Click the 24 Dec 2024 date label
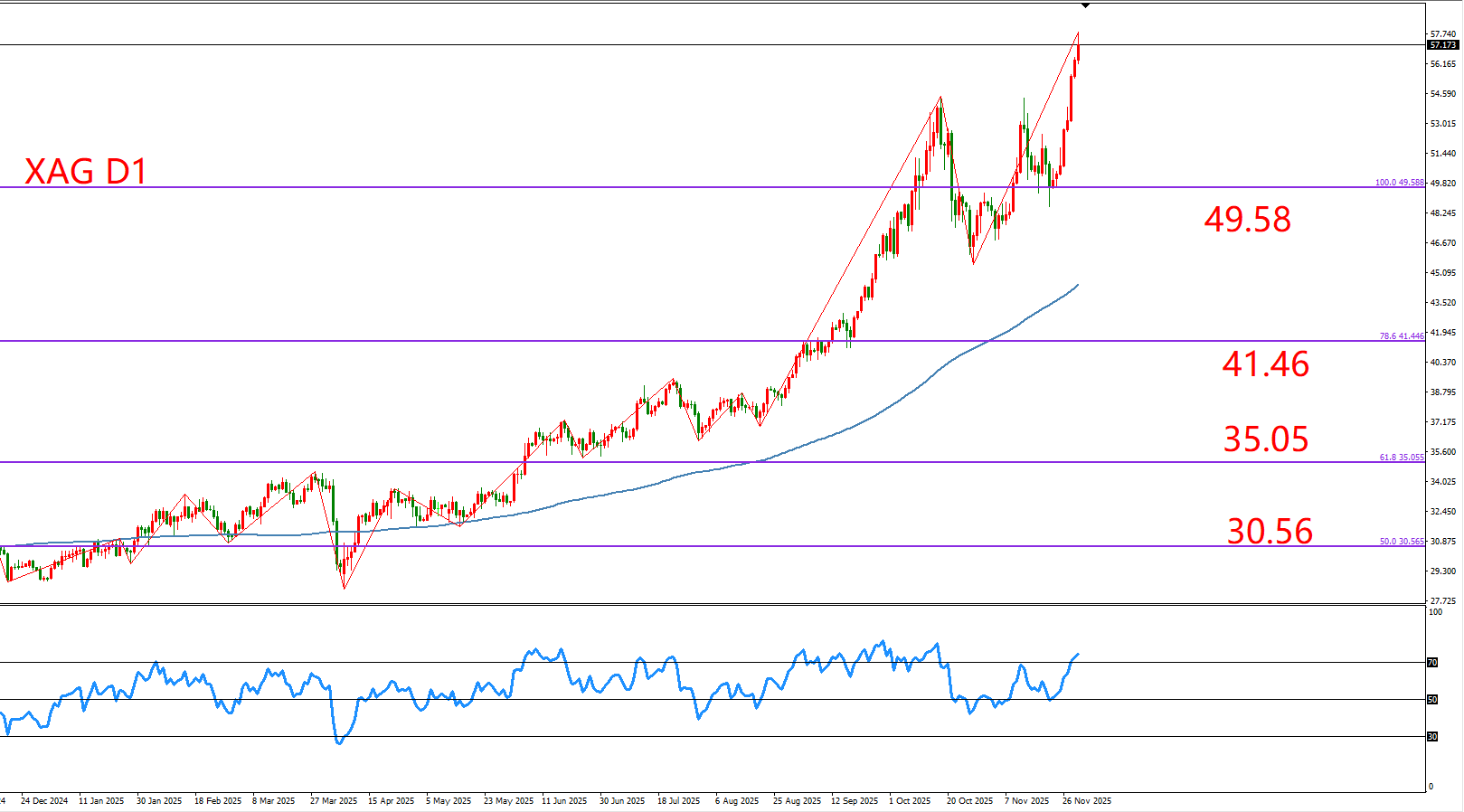1464x812 pixels. click(x=43, y=801)
